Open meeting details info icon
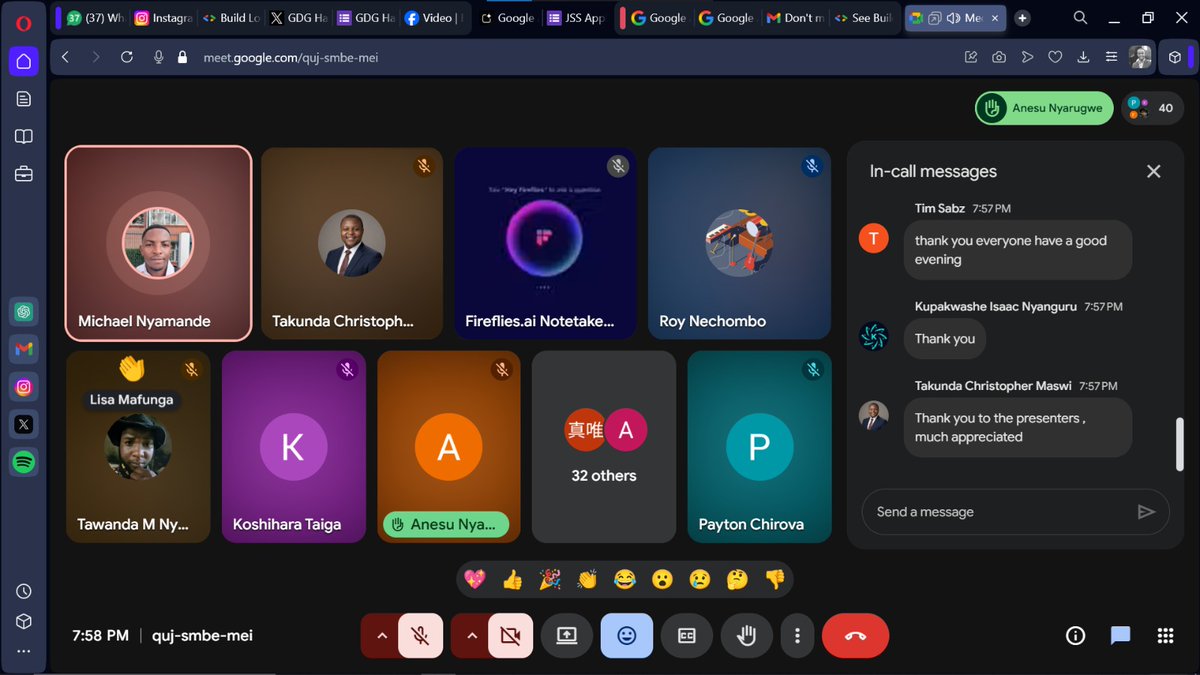Screen dimensions: 1200x675 pyautogui.click(x=1076, y=636)
